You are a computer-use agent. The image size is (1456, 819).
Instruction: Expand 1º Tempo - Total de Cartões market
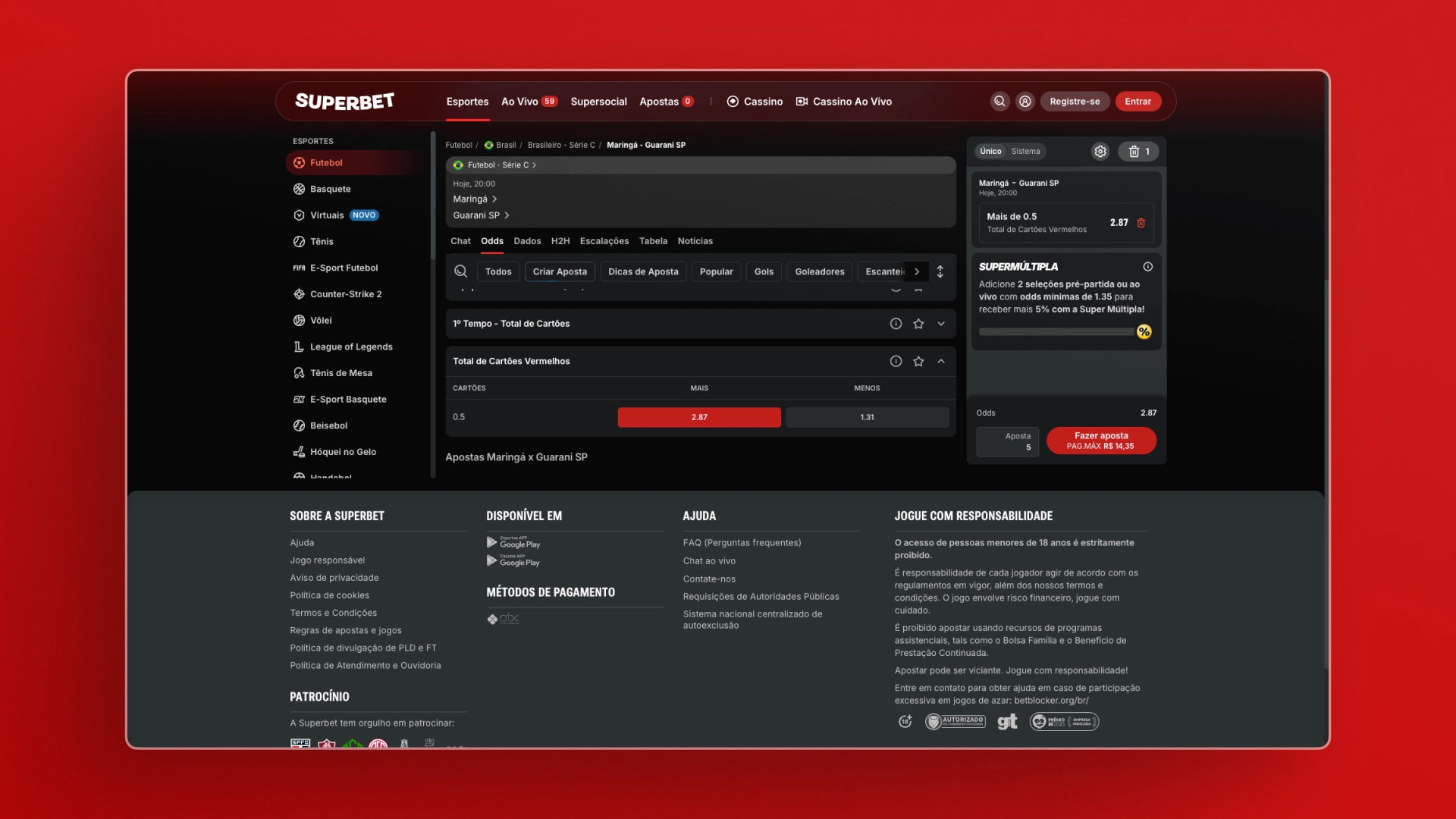(941, 324)
